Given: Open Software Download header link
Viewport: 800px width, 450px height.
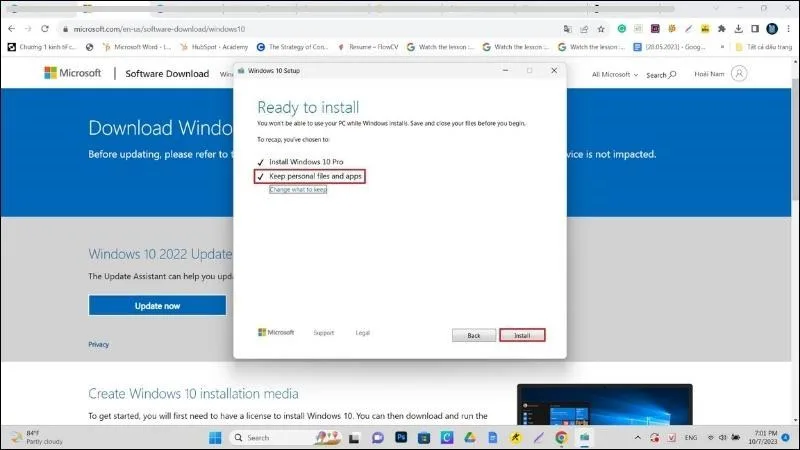Looking at the screenshot, I should [x=167, y=73].
